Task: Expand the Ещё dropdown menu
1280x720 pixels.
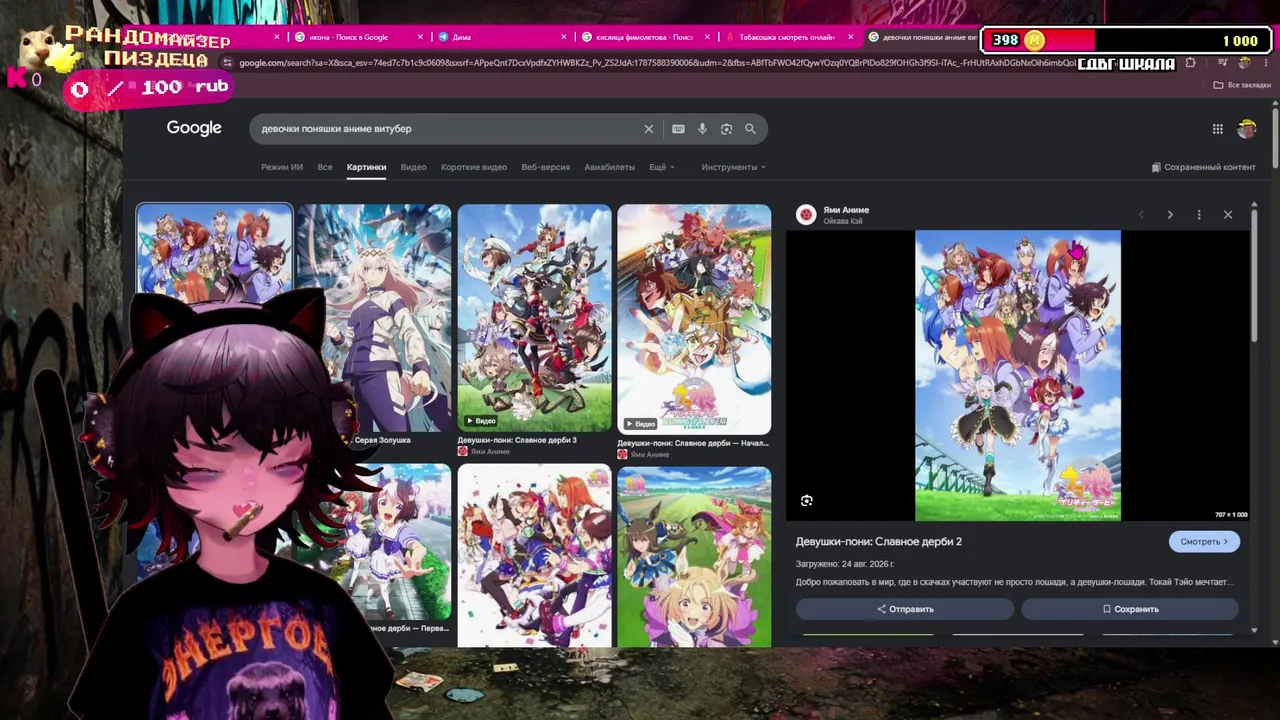Action: pos(661,167)
